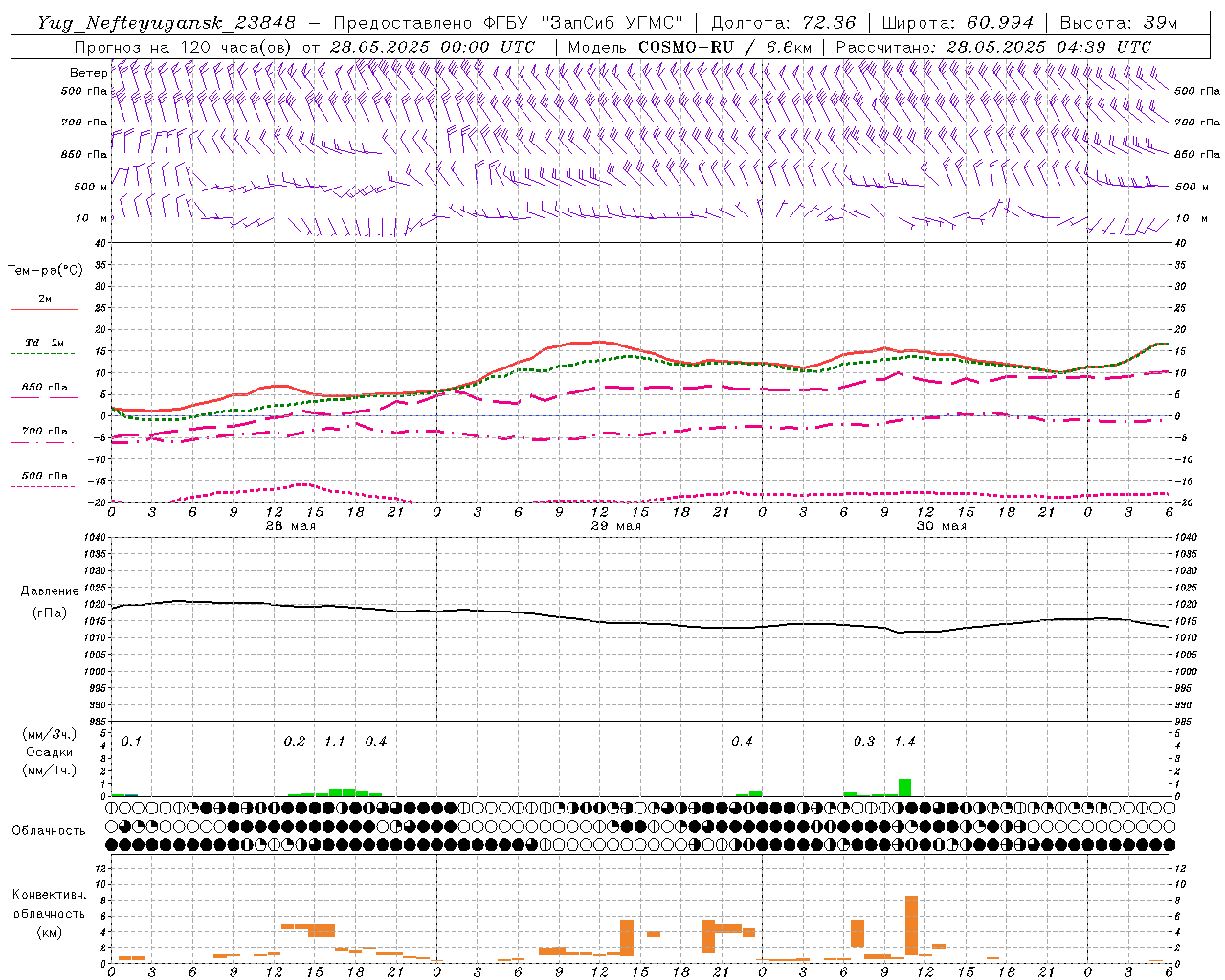The height and width of the screenshot is (980, 1225).
Task: Select the Модель COSMO-RU / 6.6км text
Action: coord(690,47)
